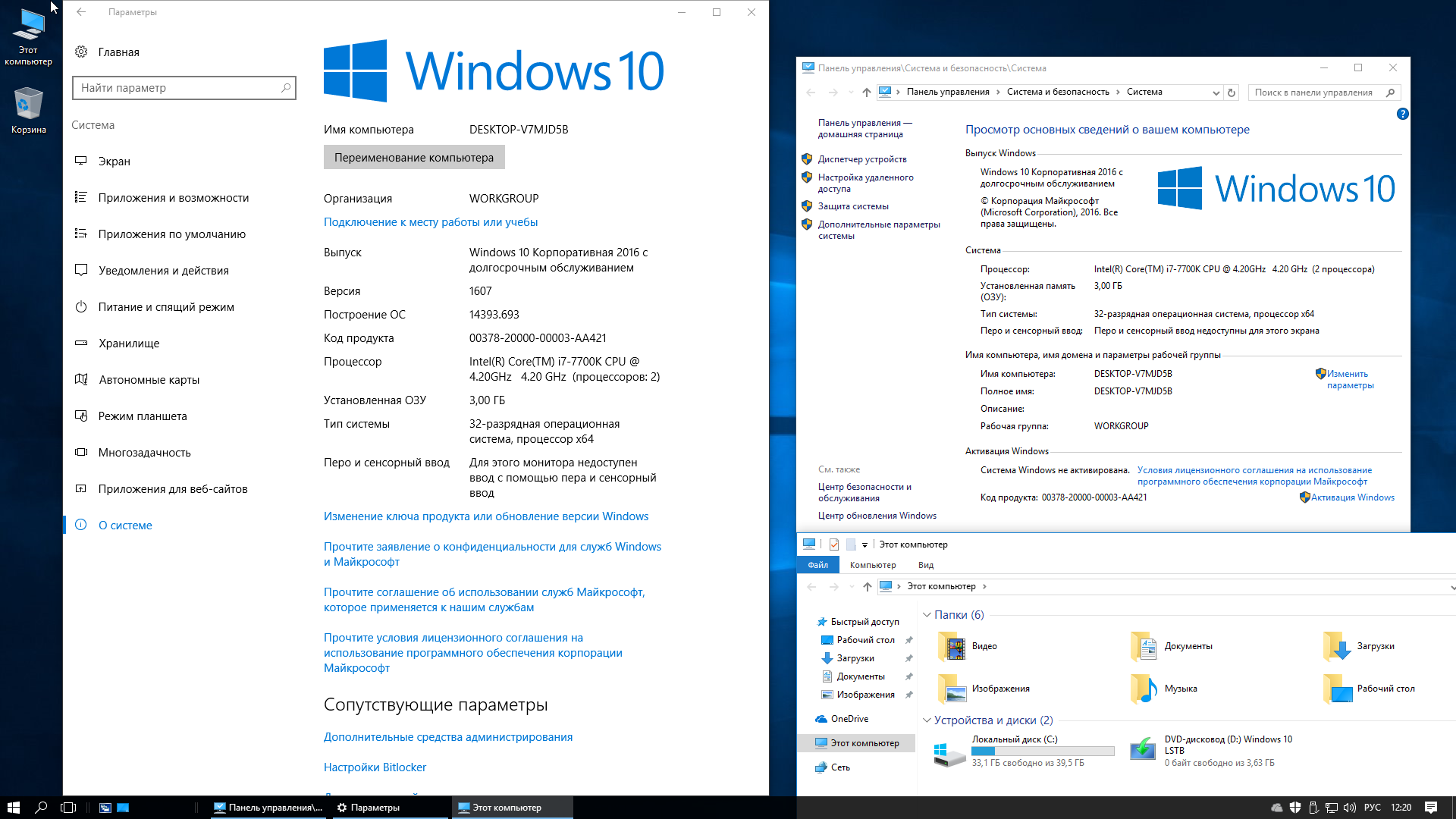Click Control Panel up-level arrow
The image size is (1456, 819).
click(x=866, y=93)
